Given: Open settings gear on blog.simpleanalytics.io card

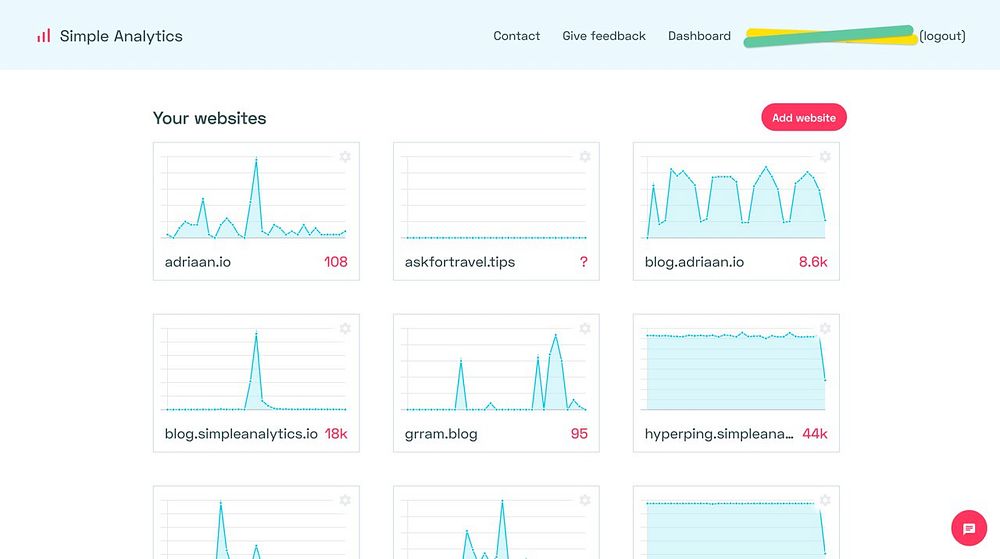Looking at the screenshot, I should pyautogui.click(x=345, y=328).
